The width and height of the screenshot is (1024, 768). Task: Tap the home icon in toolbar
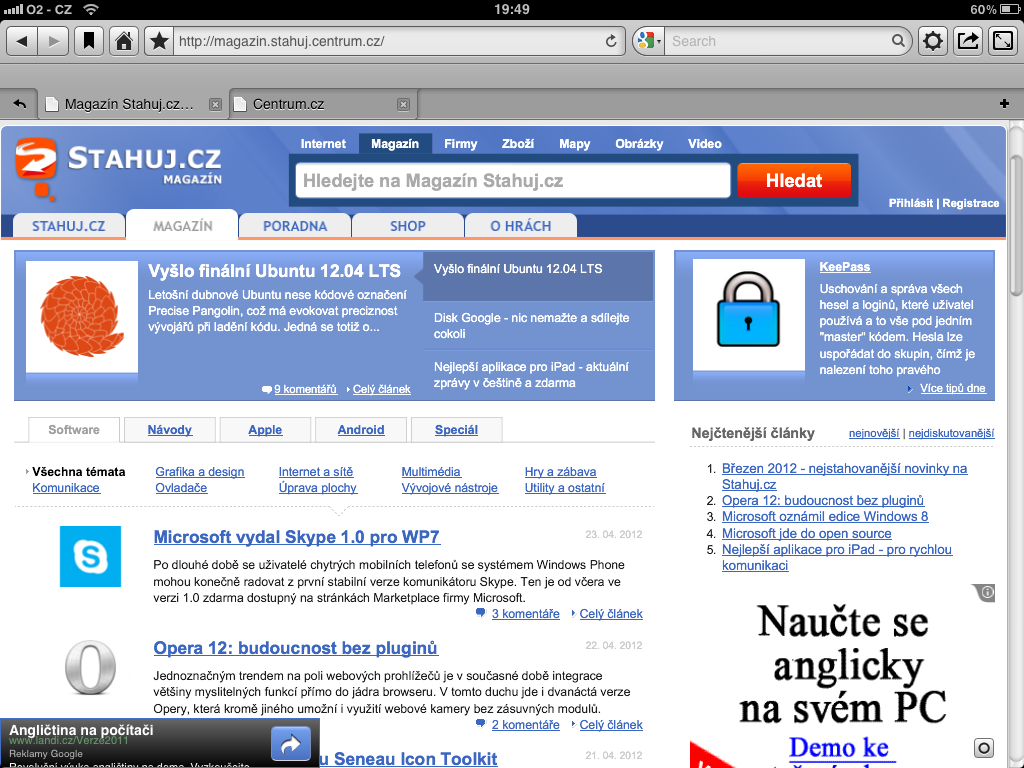click(123, 41)
